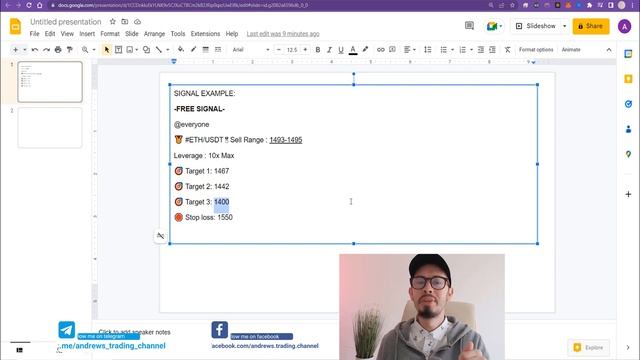Collapse the menus with the caret
640x360 pixels.
click(x=609, y=50)
